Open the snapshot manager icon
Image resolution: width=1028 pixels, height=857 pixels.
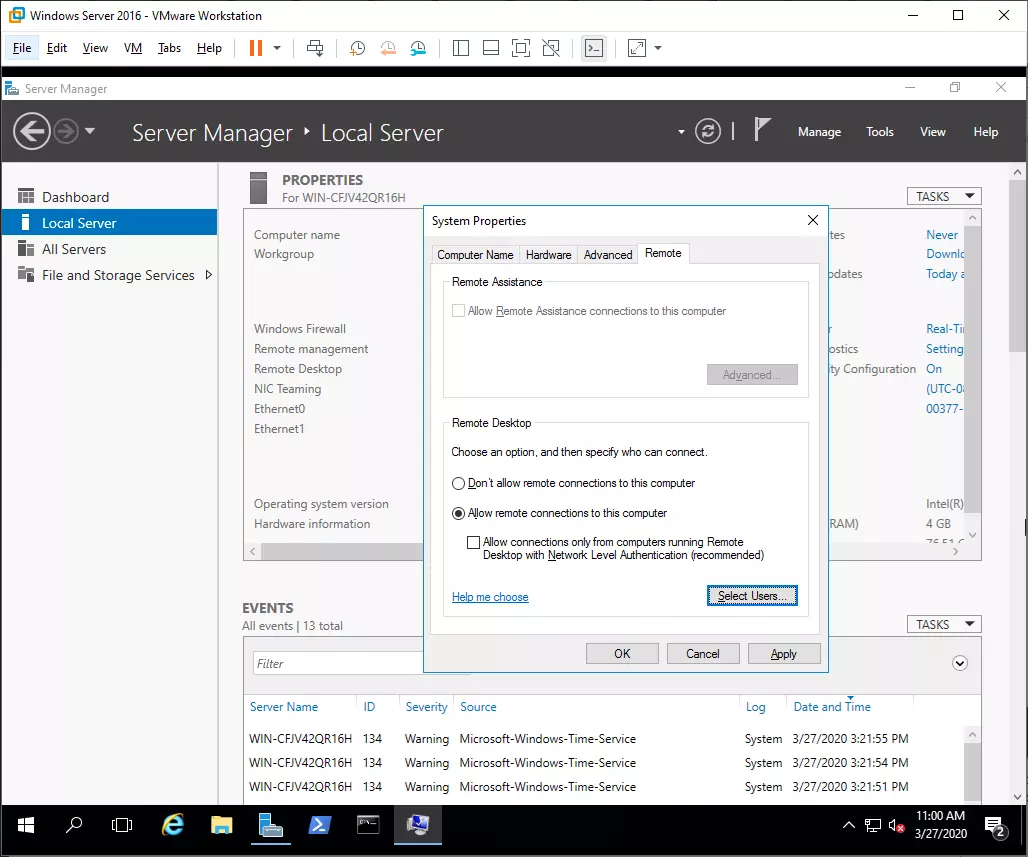418,48
